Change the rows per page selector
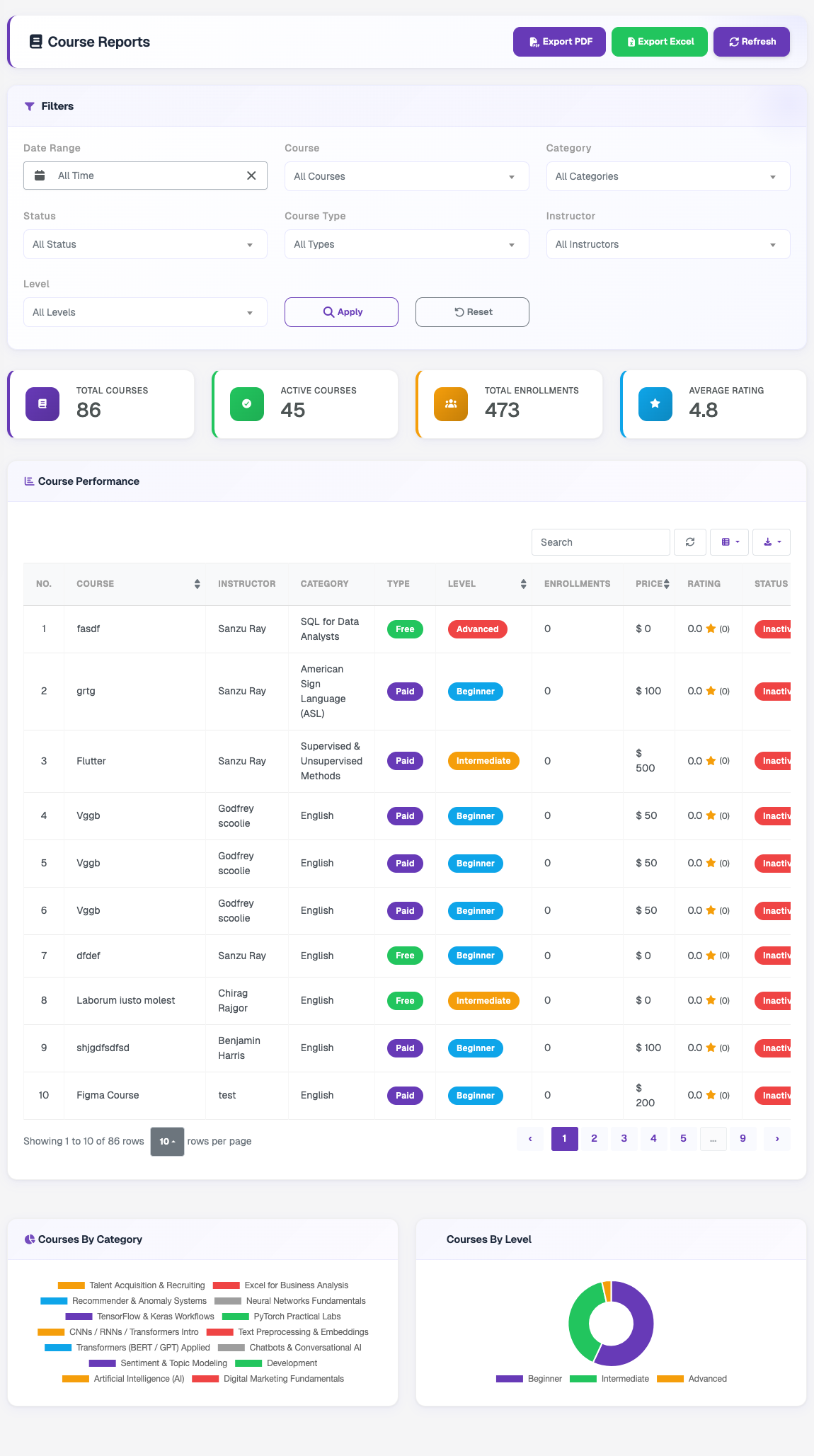Viewport: 814px width, 1456px height. pos(167,1142)
